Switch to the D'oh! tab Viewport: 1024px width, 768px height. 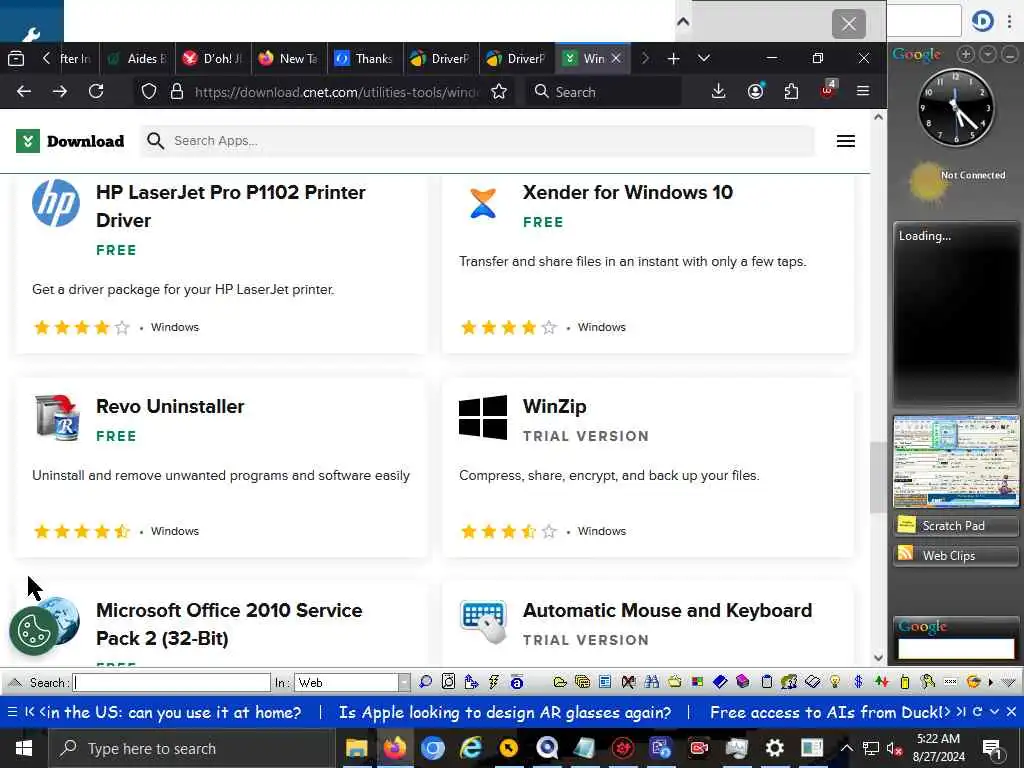tap(214, 59)
